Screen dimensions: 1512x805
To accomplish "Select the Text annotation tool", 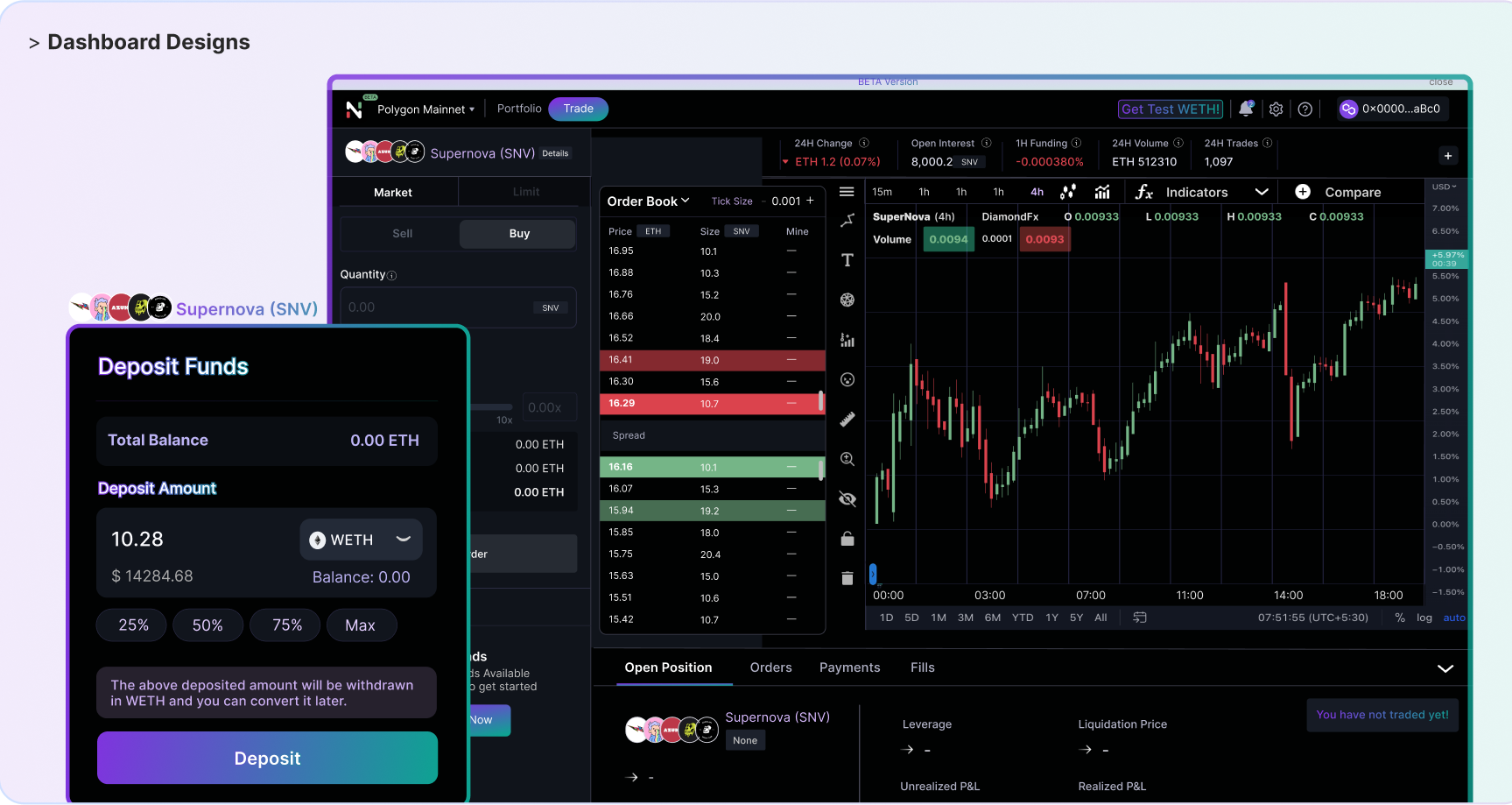I will [x=847, y=259].
